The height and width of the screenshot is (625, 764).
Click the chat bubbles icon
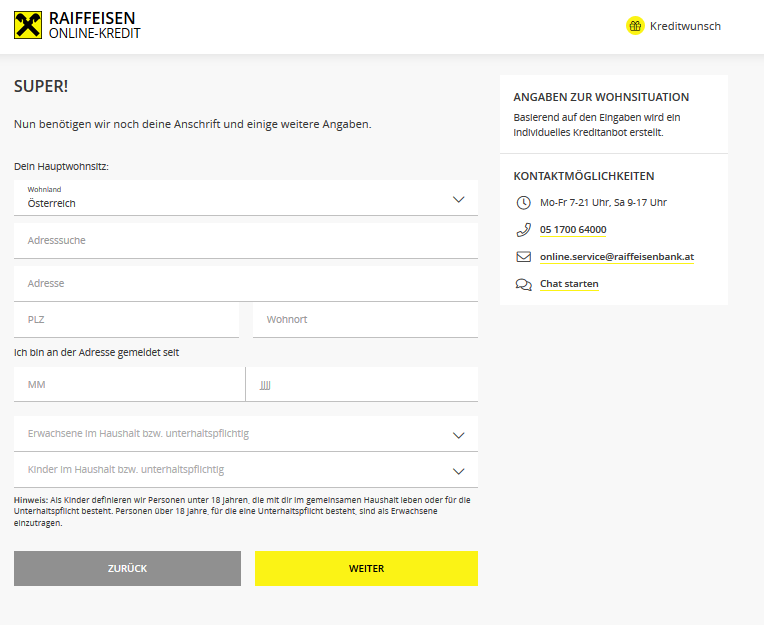point(523,284)
